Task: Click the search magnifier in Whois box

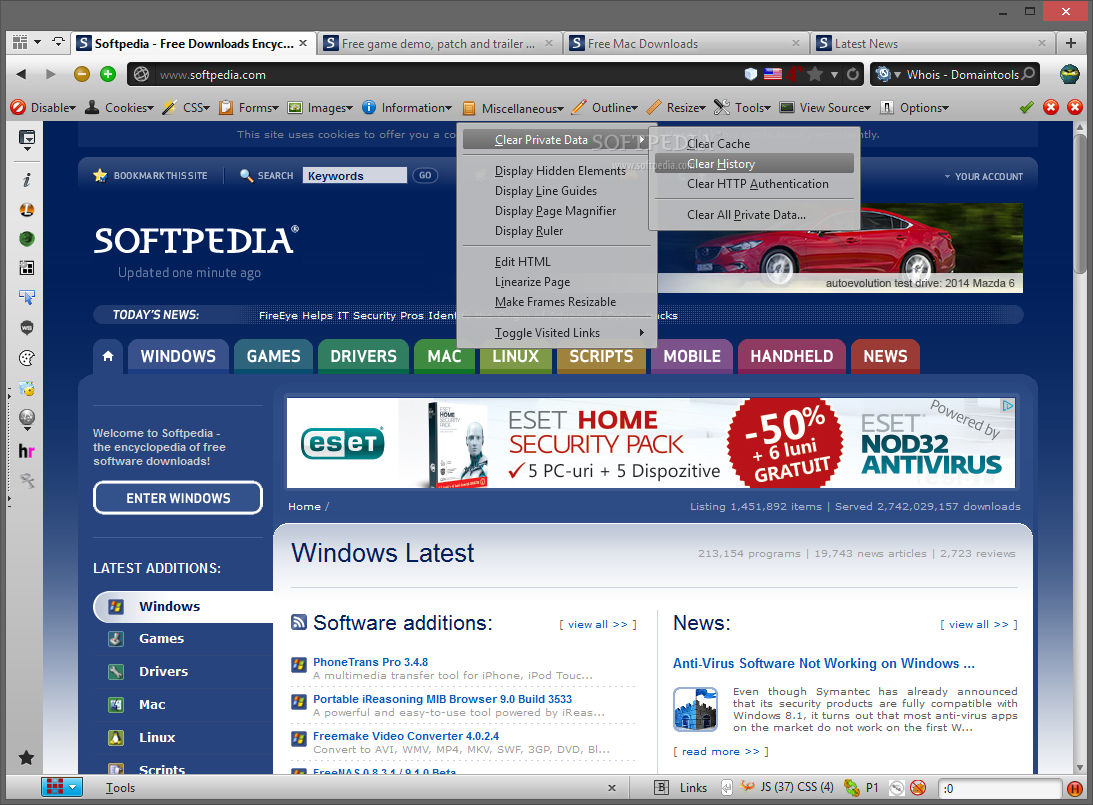Action: (1028, 73)
